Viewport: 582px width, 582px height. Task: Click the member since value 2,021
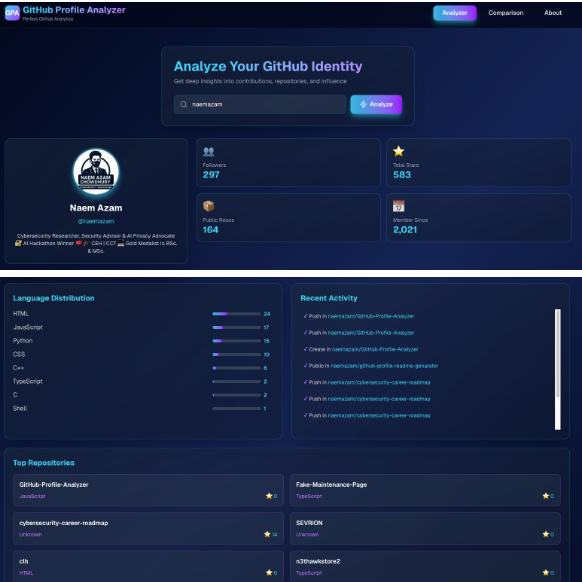coord(405,230)
